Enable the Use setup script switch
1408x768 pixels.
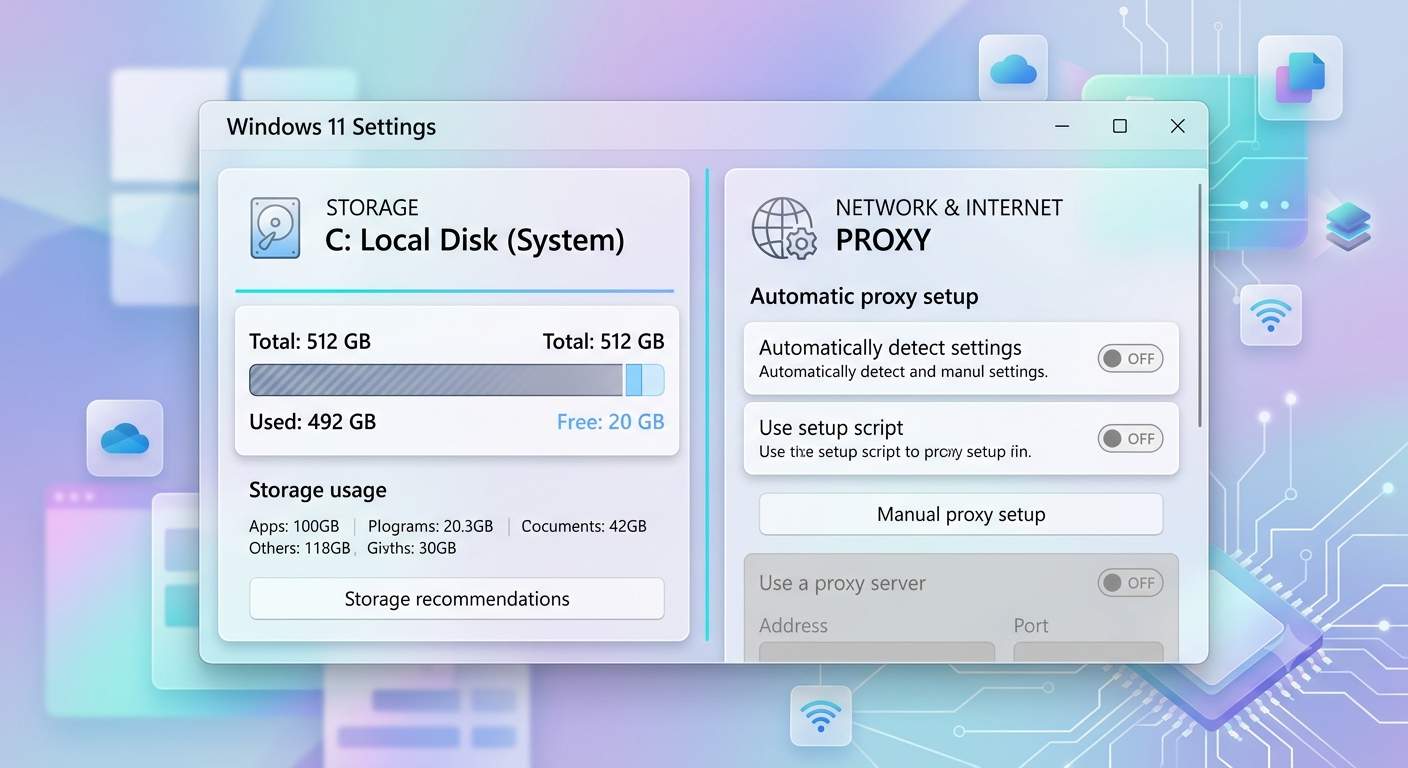click(x=1130, y=438)
